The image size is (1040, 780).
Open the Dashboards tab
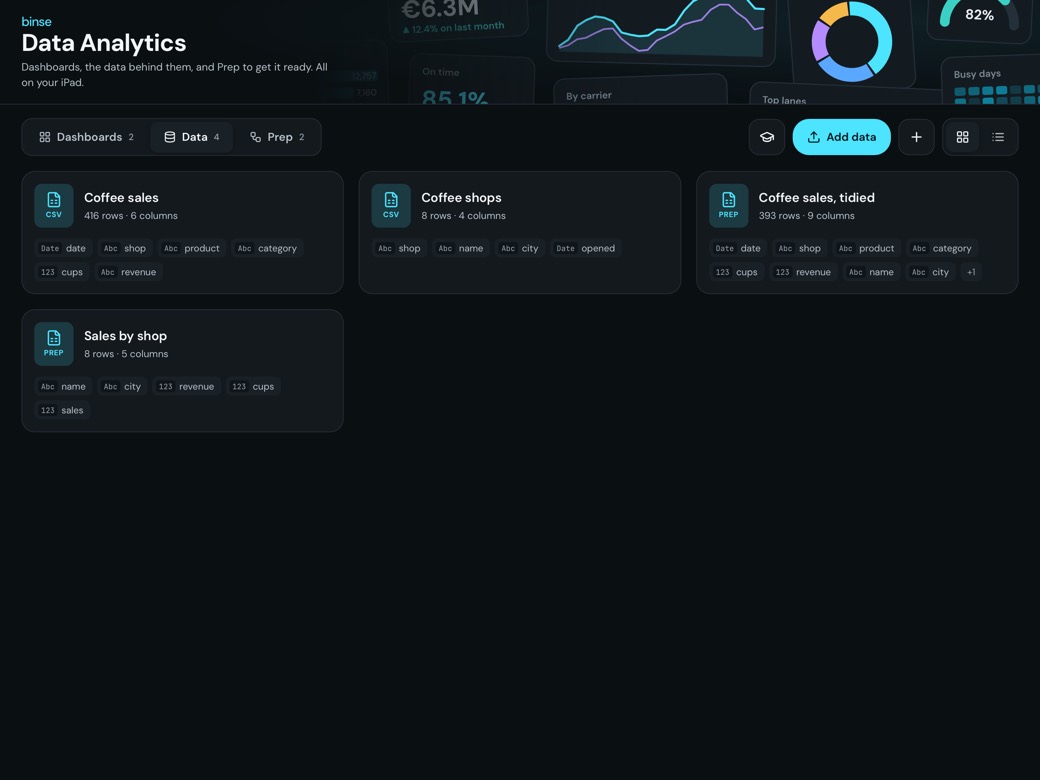point(86,137)
